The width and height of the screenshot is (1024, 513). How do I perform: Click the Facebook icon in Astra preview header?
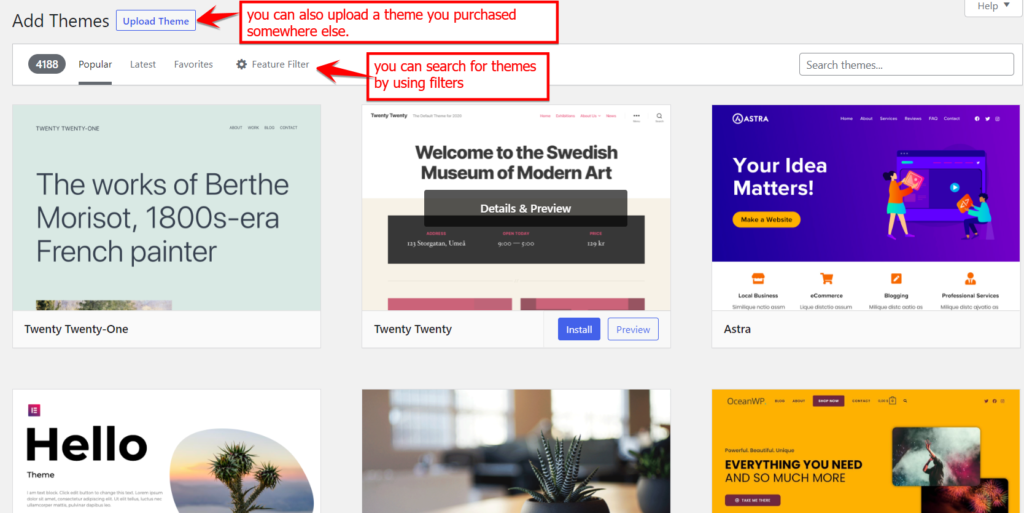[x=977, y=119]
